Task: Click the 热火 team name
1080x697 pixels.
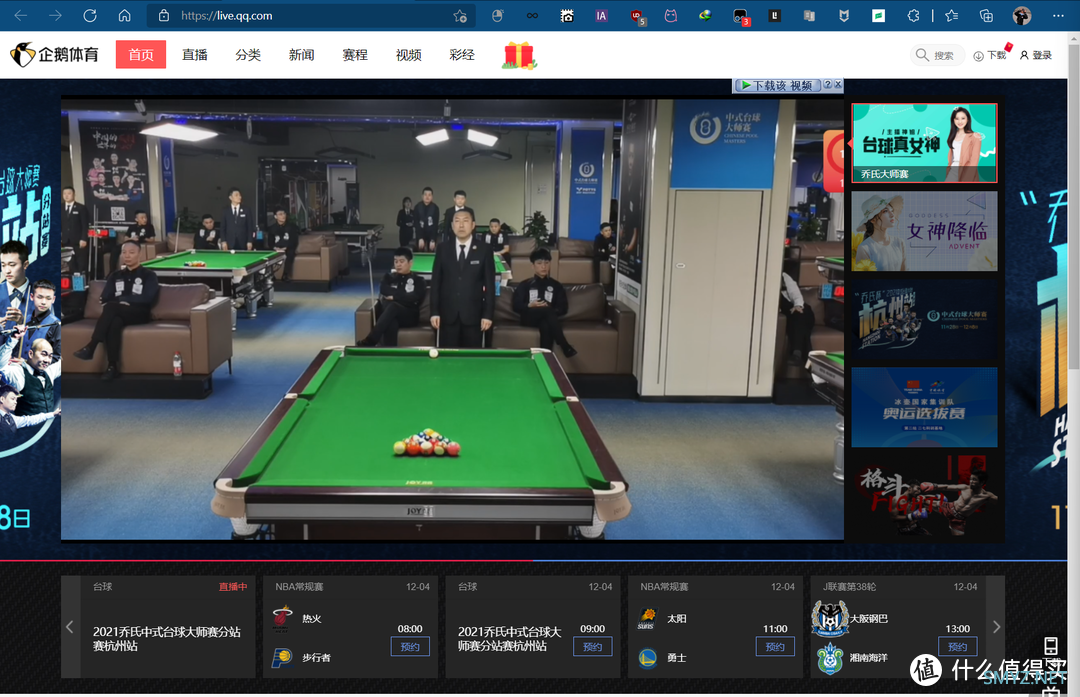Action: [x=312, y=618]
